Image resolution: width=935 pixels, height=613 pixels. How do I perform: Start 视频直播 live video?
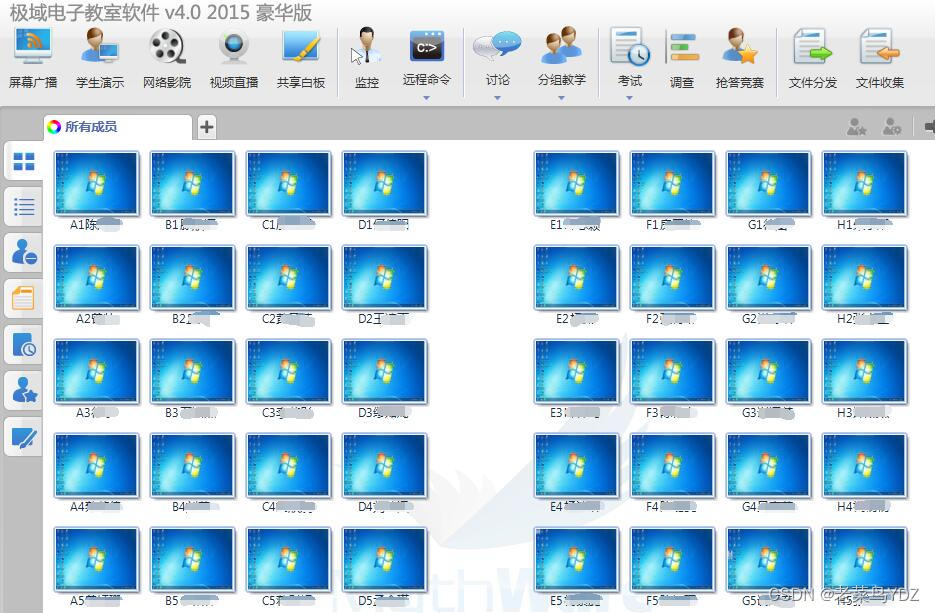[x=233, y=58]
